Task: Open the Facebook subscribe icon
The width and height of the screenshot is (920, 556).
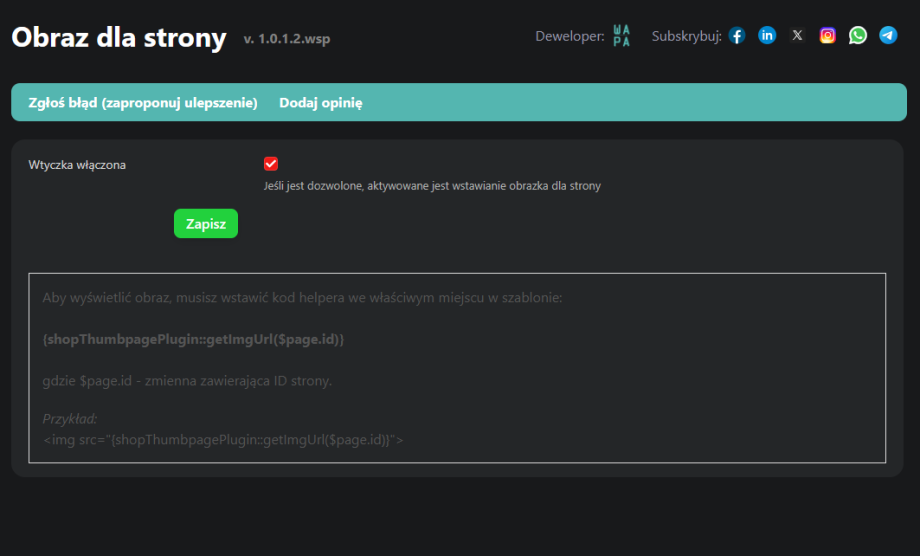Action: pyautogui.click(x=737, y=36)
